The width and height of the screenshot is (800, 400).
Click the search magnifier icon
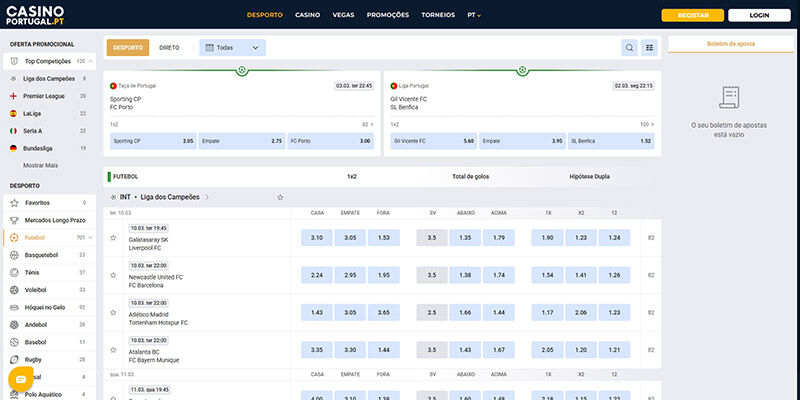pos(629,47)
